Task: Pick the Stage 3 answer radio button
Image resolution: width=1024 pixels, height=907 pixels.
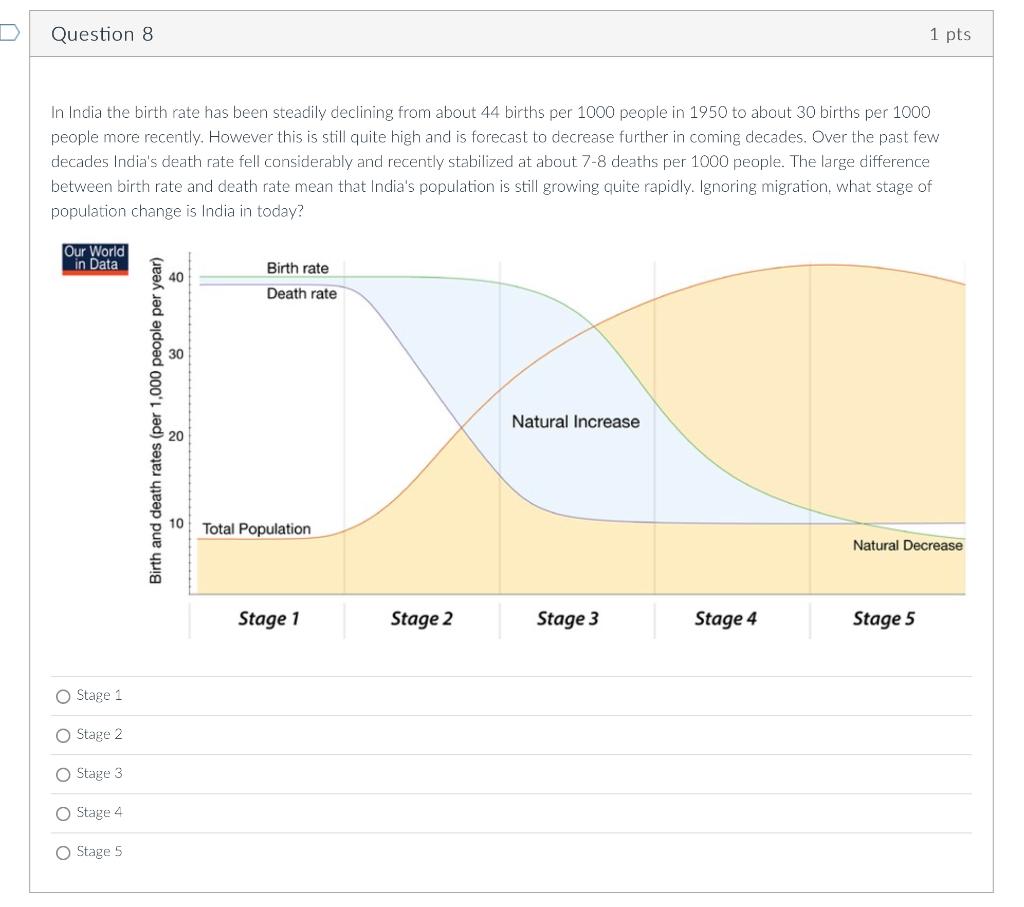Action: point(64,774)
